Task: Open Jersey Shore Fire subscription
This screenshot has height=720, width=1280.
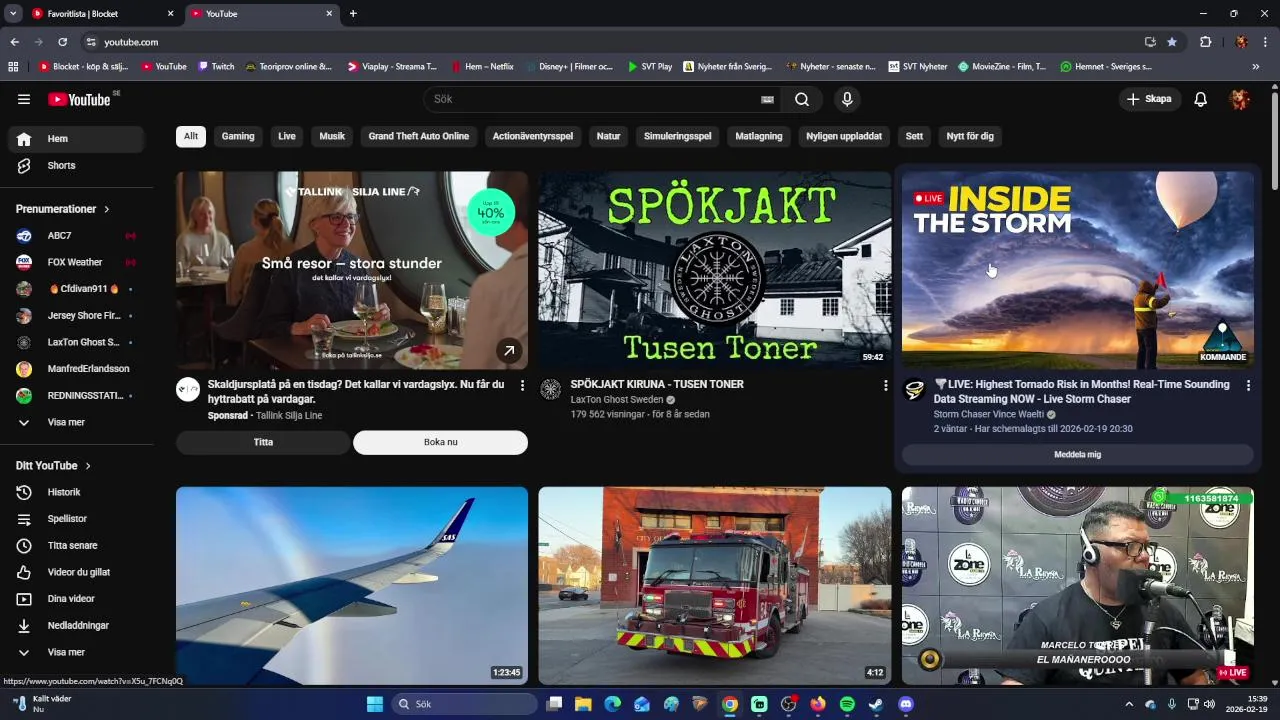Action: 76,315
